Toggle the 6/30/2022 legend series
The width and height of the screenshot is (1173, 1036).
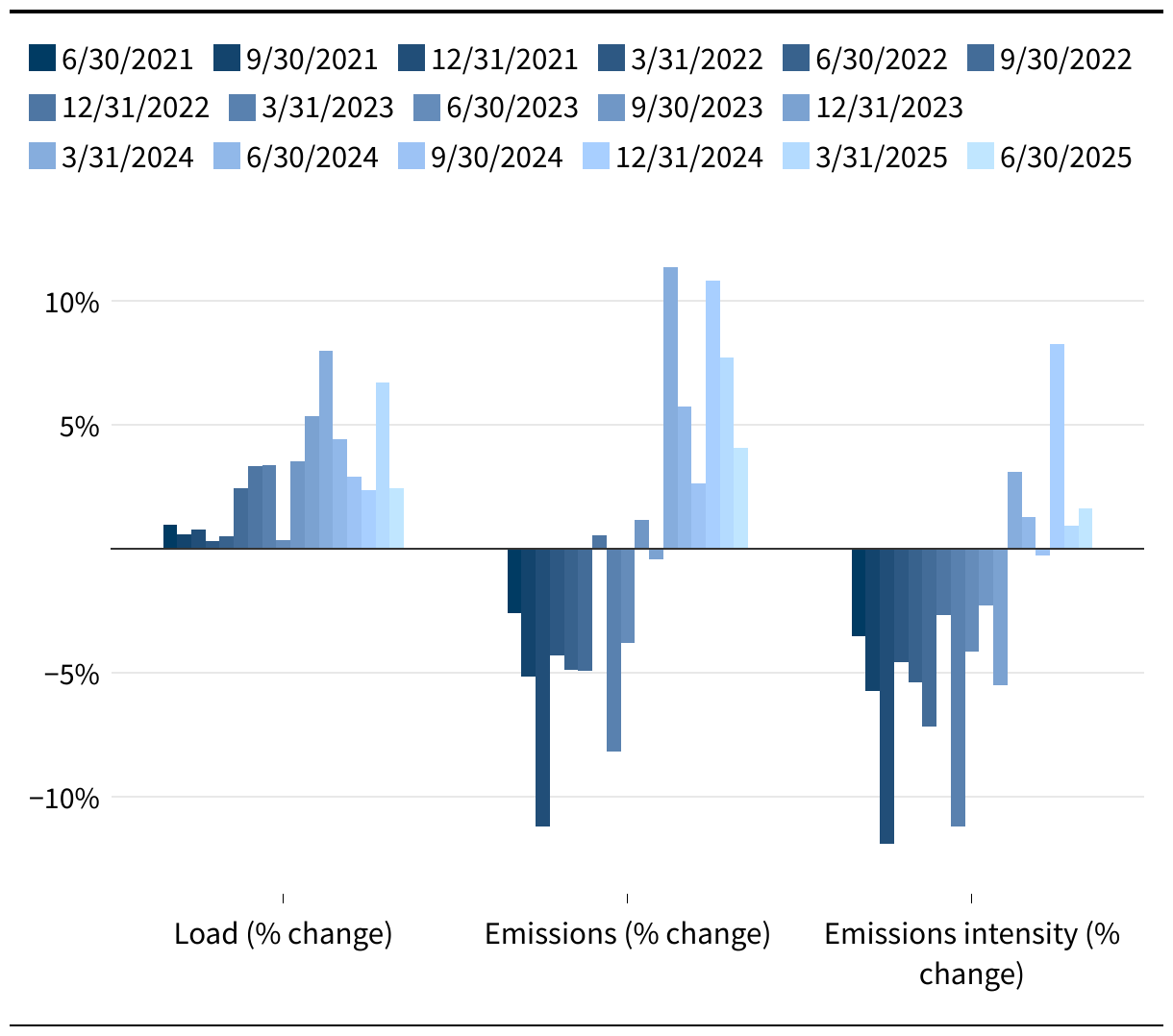(x=865, y=59)
